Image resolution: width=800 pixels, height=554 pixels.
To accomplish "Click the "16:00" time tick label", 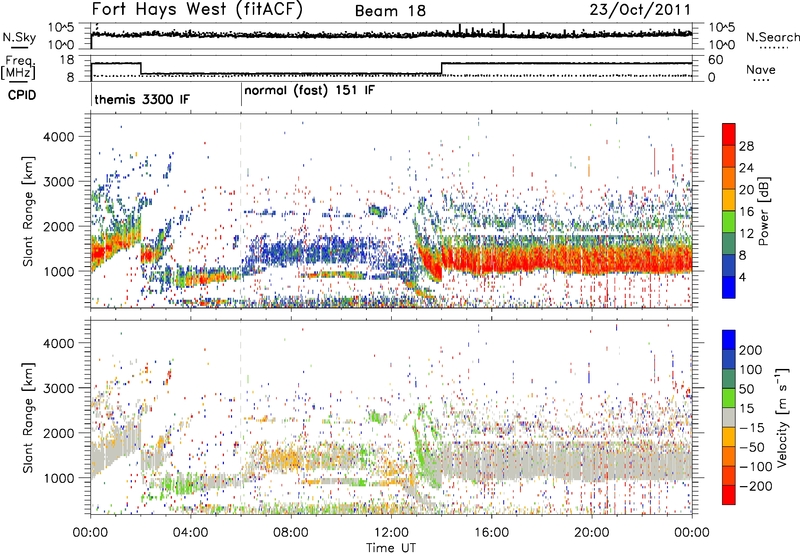I will coord(491,533).
